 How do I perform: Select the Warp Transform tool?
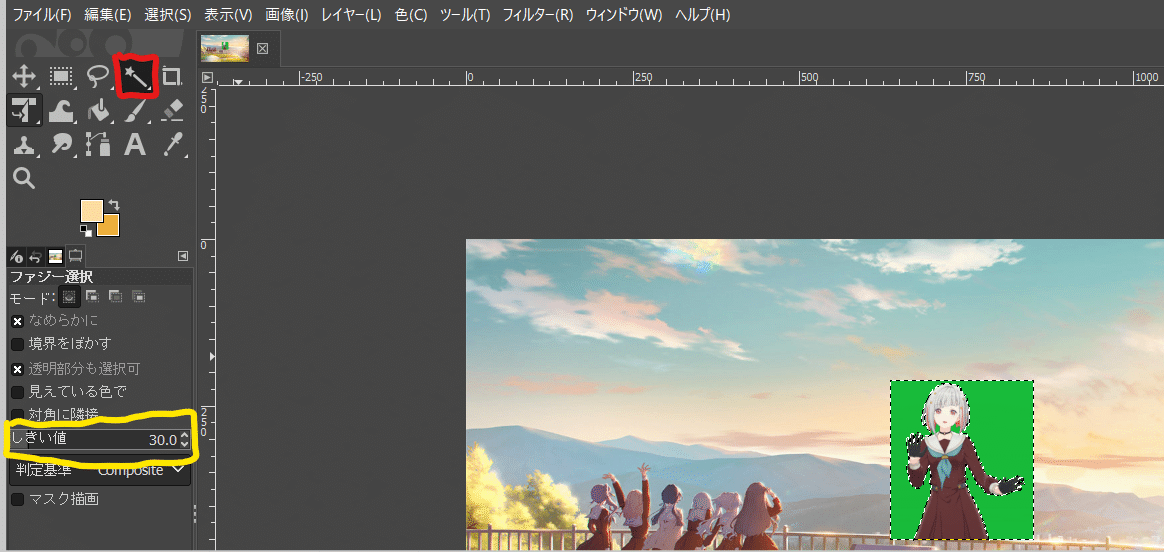coord(61,111)
